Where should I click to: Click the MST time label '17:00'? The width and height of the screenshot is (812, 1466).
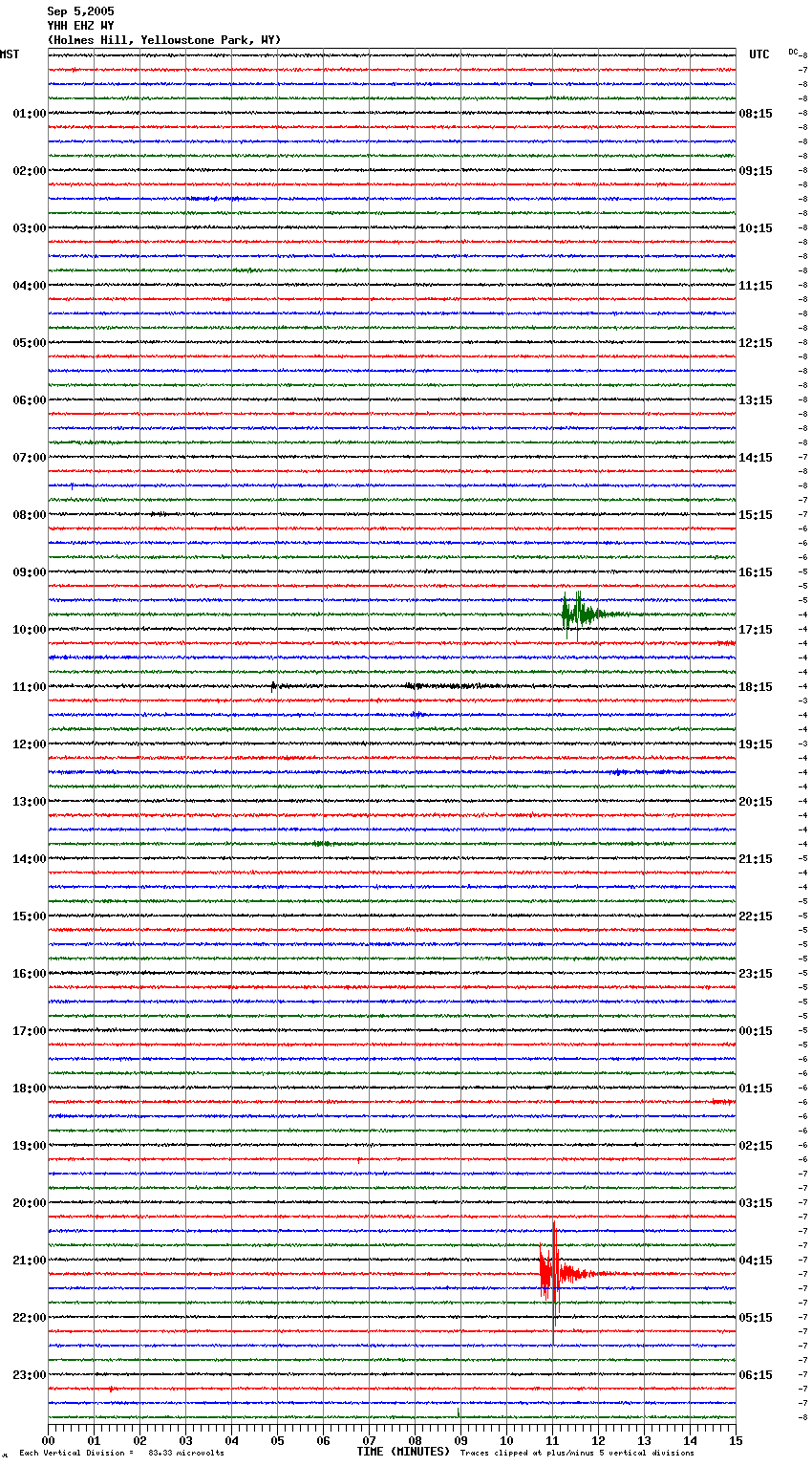point(30,1031)
